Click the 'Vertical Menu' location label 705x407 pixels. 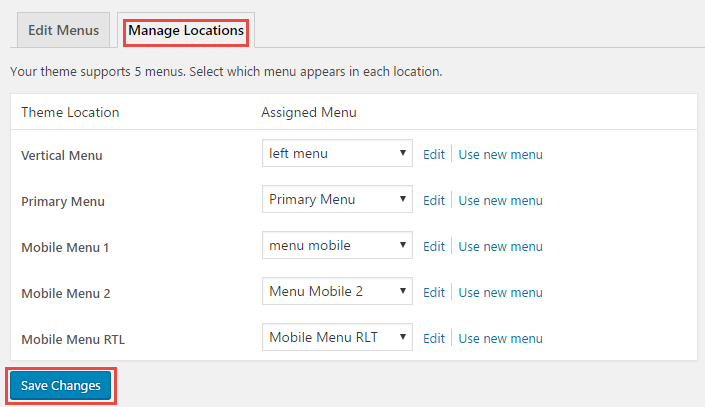[x=62, y=155]
